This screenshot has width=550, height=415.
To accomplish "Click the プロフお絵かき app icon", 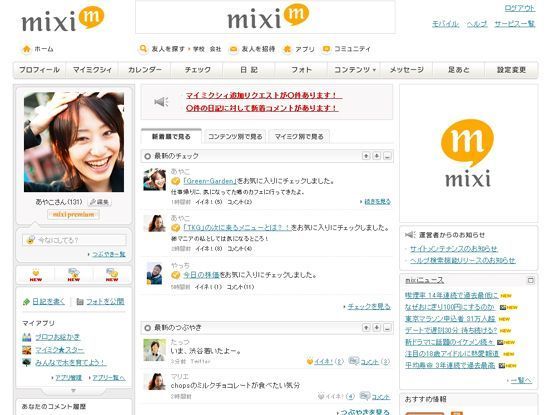I will pyautogui.click(x=27, y=337).
